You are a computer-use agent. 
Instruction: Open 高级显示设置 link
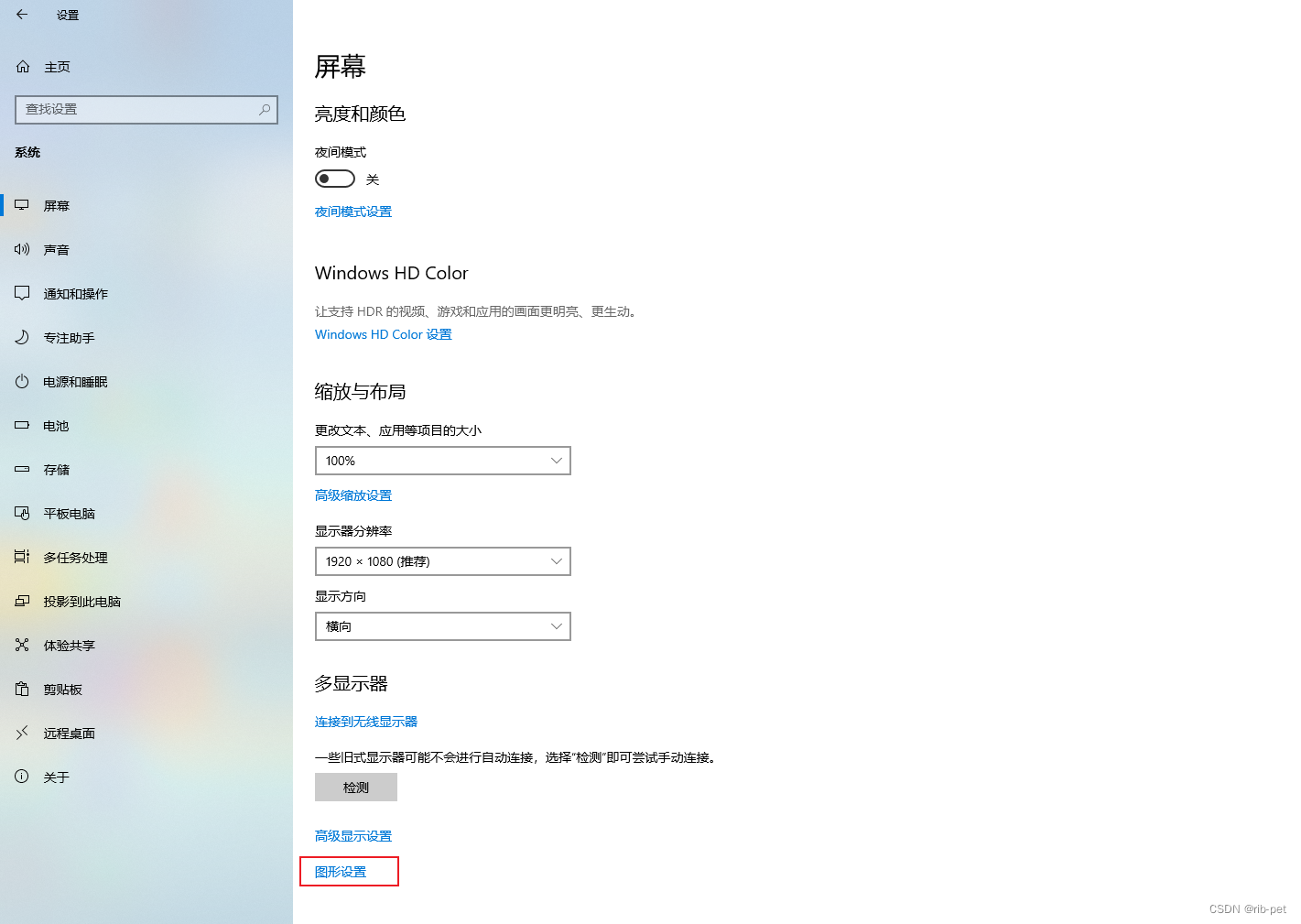[353, 836]
